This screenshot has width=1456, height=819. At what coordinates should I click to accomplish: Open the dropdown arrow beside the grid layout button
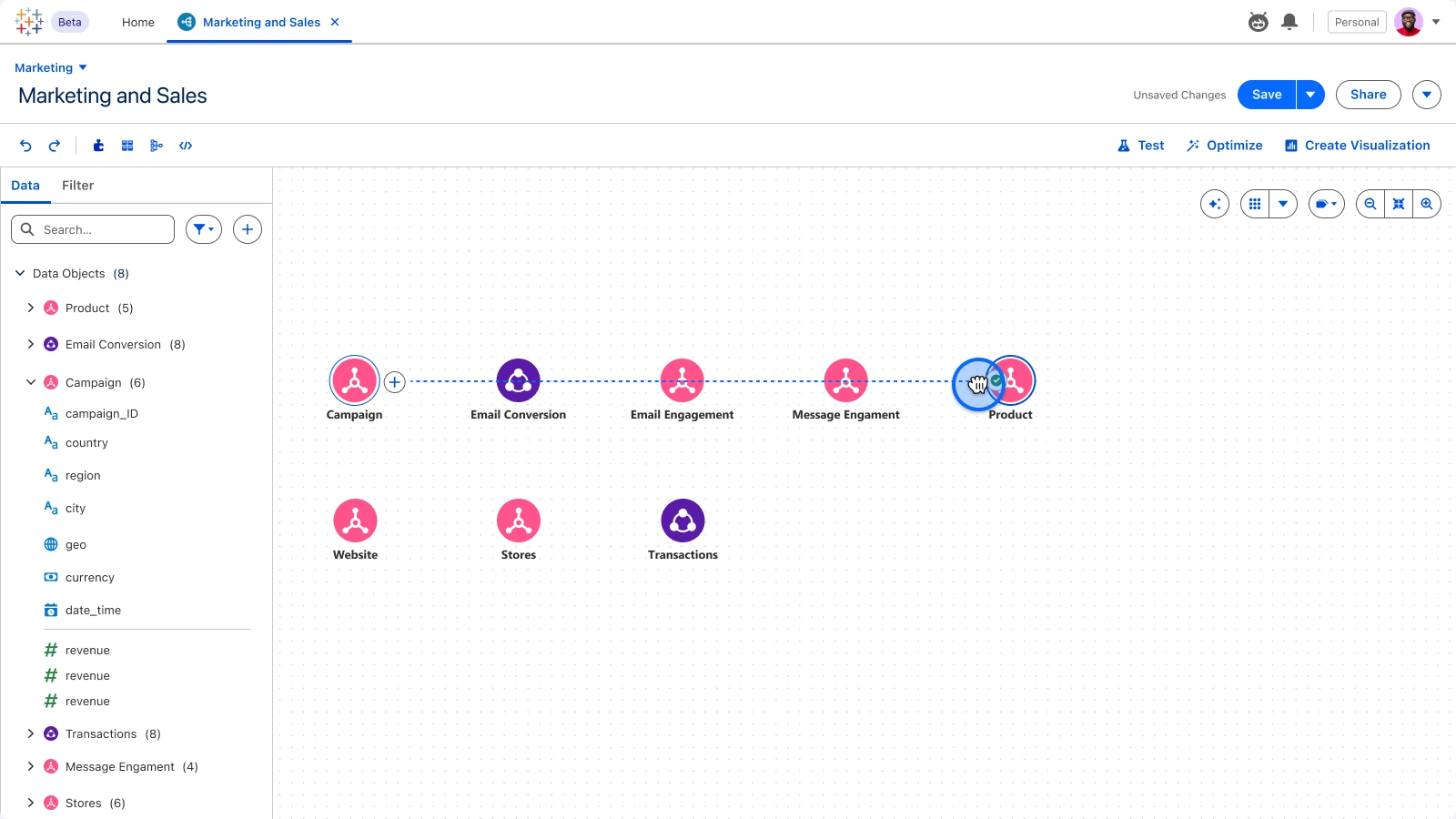pyautogui.click(x=1283, y=204)
